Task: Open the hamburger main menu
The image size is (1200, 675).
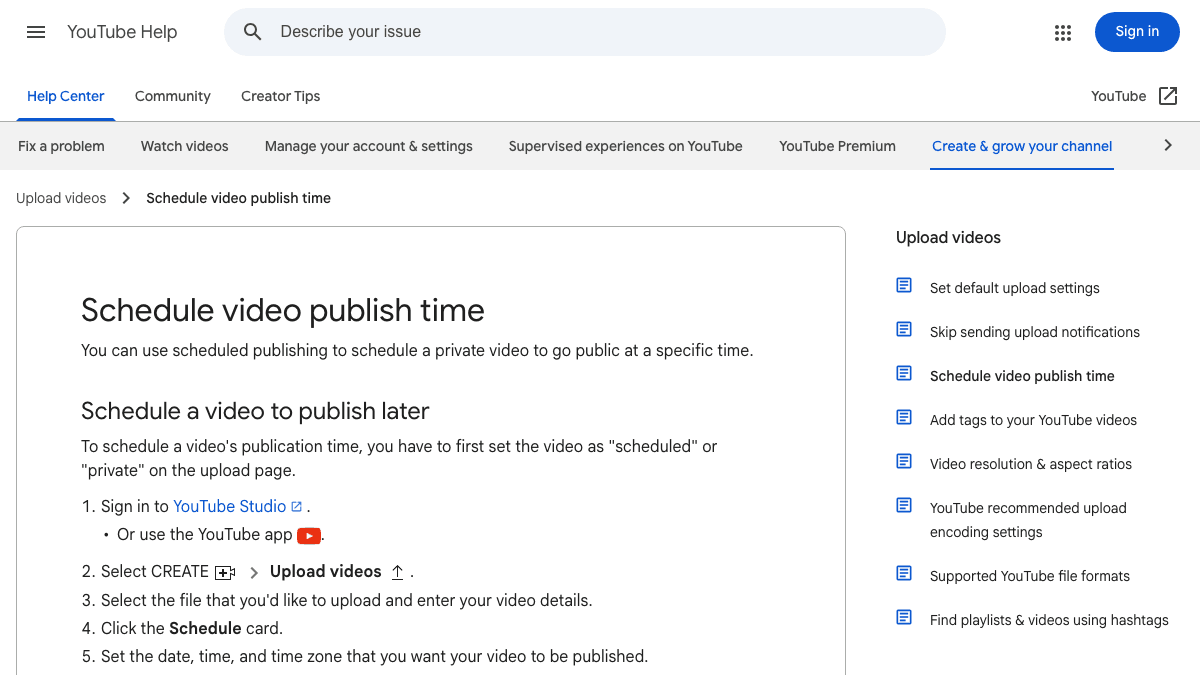Action: point(36,32)
